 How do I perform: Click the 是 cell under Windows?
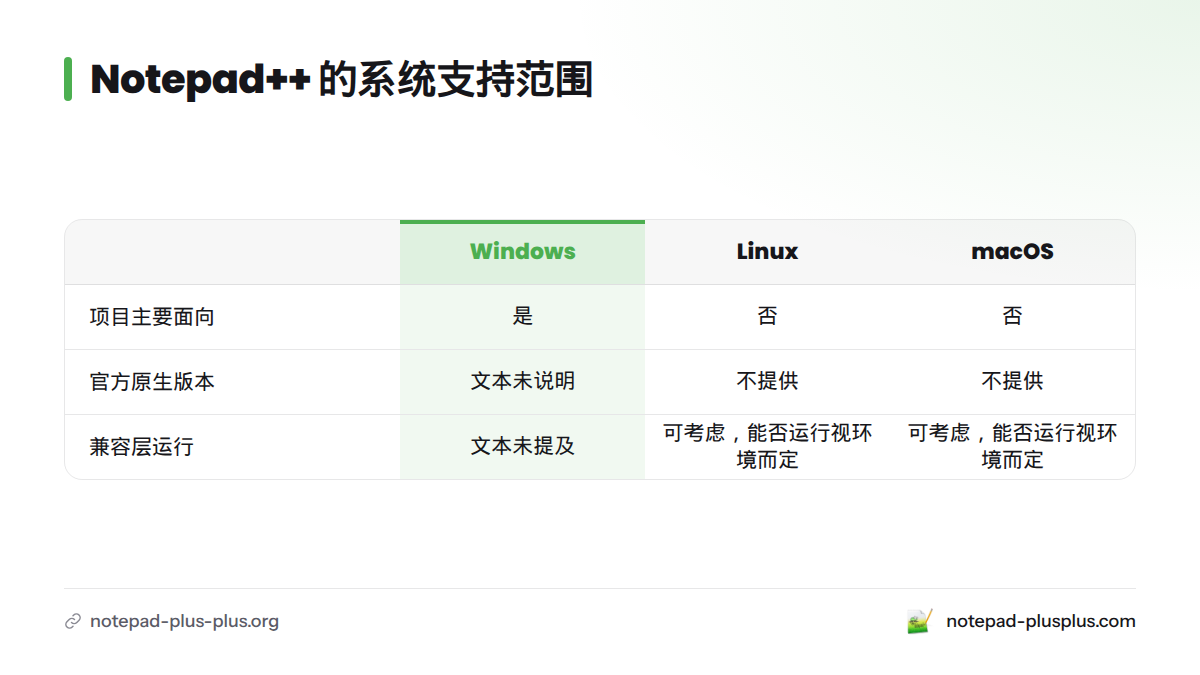tap(523, 317)
